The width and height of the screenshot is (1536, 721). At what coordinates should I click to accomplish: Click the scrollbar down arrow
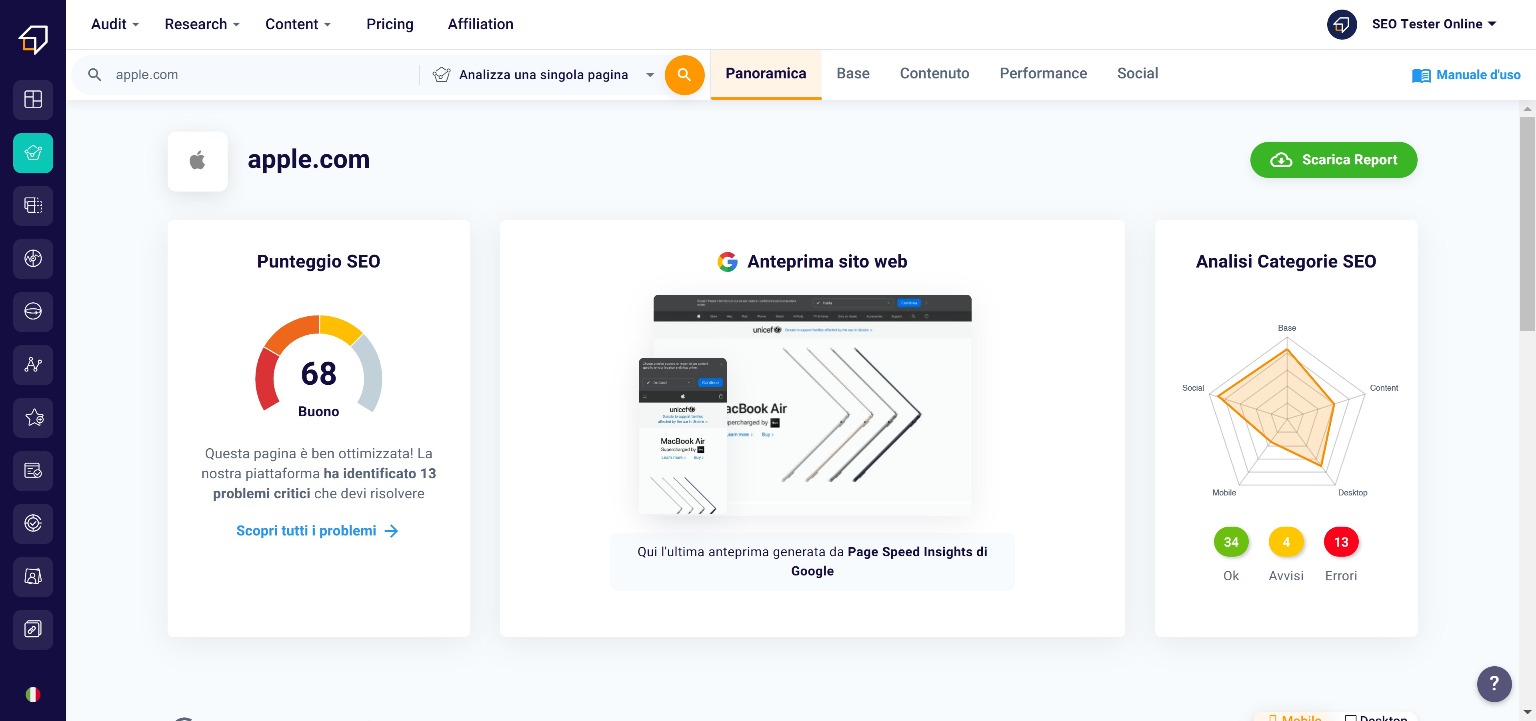click(1527, 712)
